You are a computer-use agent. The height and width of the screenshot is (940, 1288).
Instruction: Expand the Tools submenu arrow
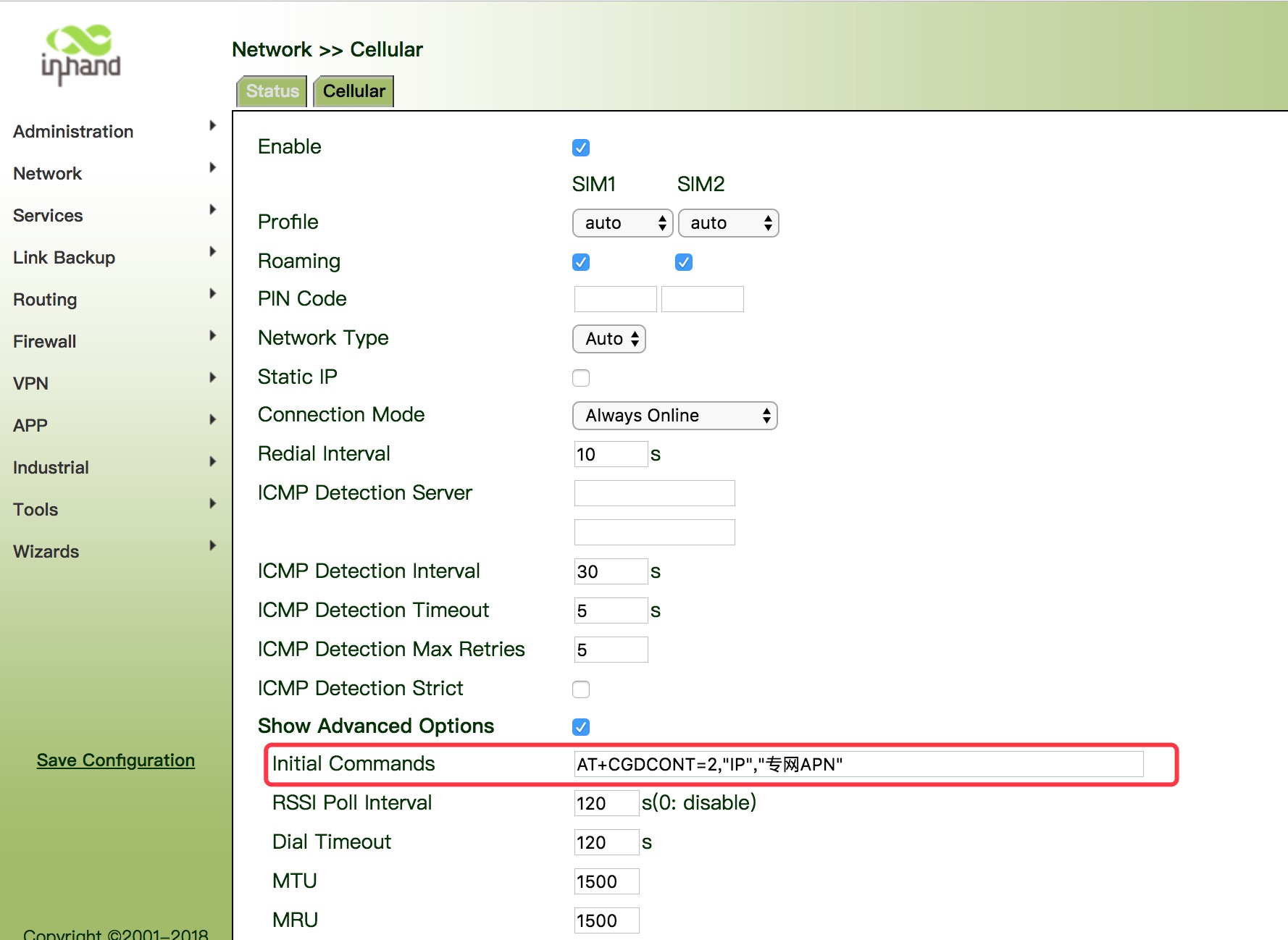(x=212, y=504)
